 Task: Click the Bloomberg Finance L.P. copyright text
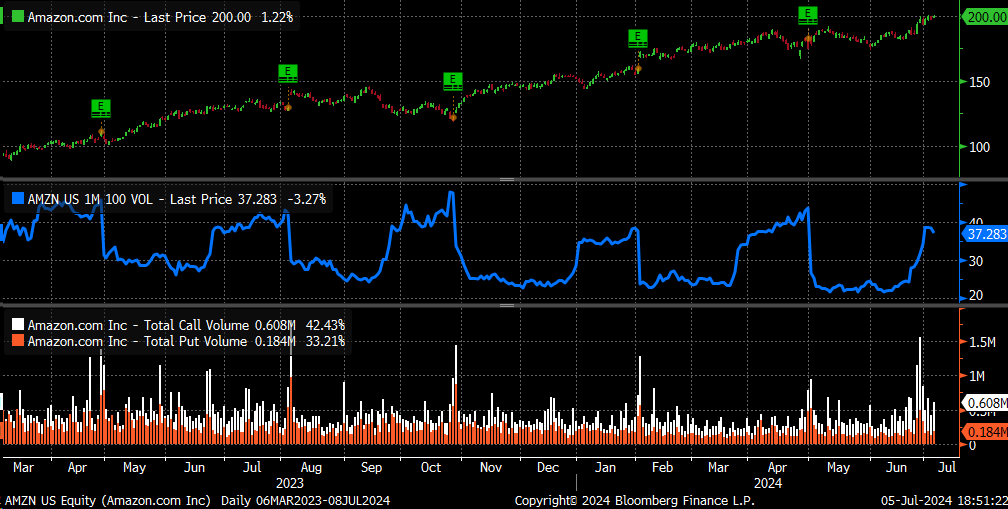click(x=634, y=500)
